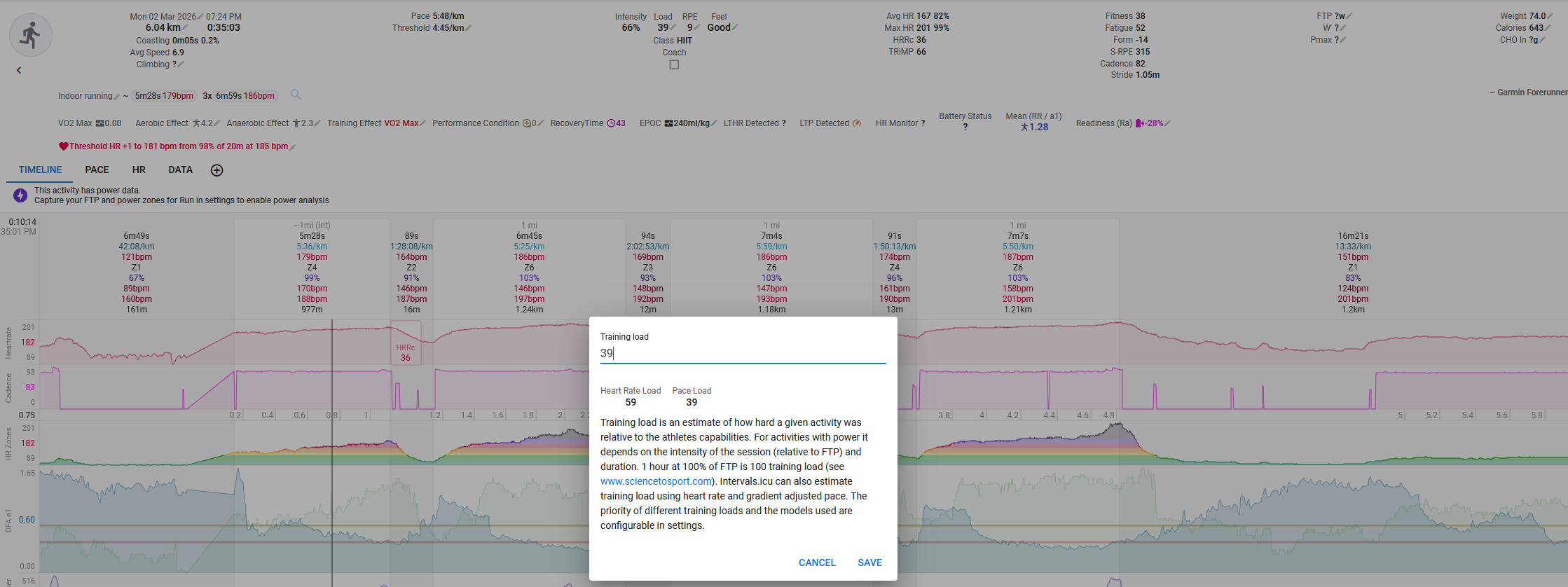Viewport: 1568px width, 587px height.
Task: Click the running activity type icon
Action: click(x=30, y=35)
